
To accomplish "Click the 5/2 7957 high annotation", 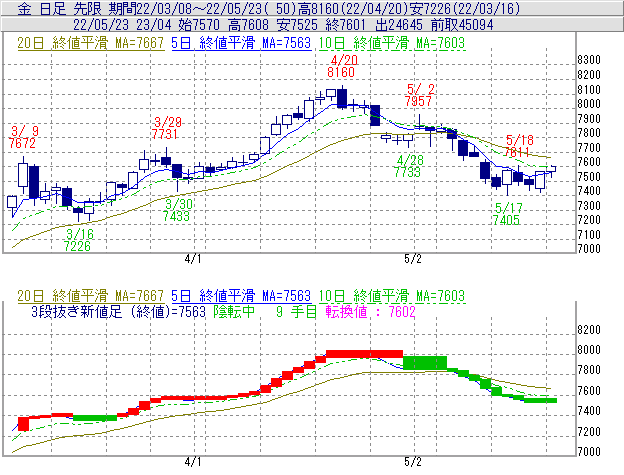I will point(419,95).
